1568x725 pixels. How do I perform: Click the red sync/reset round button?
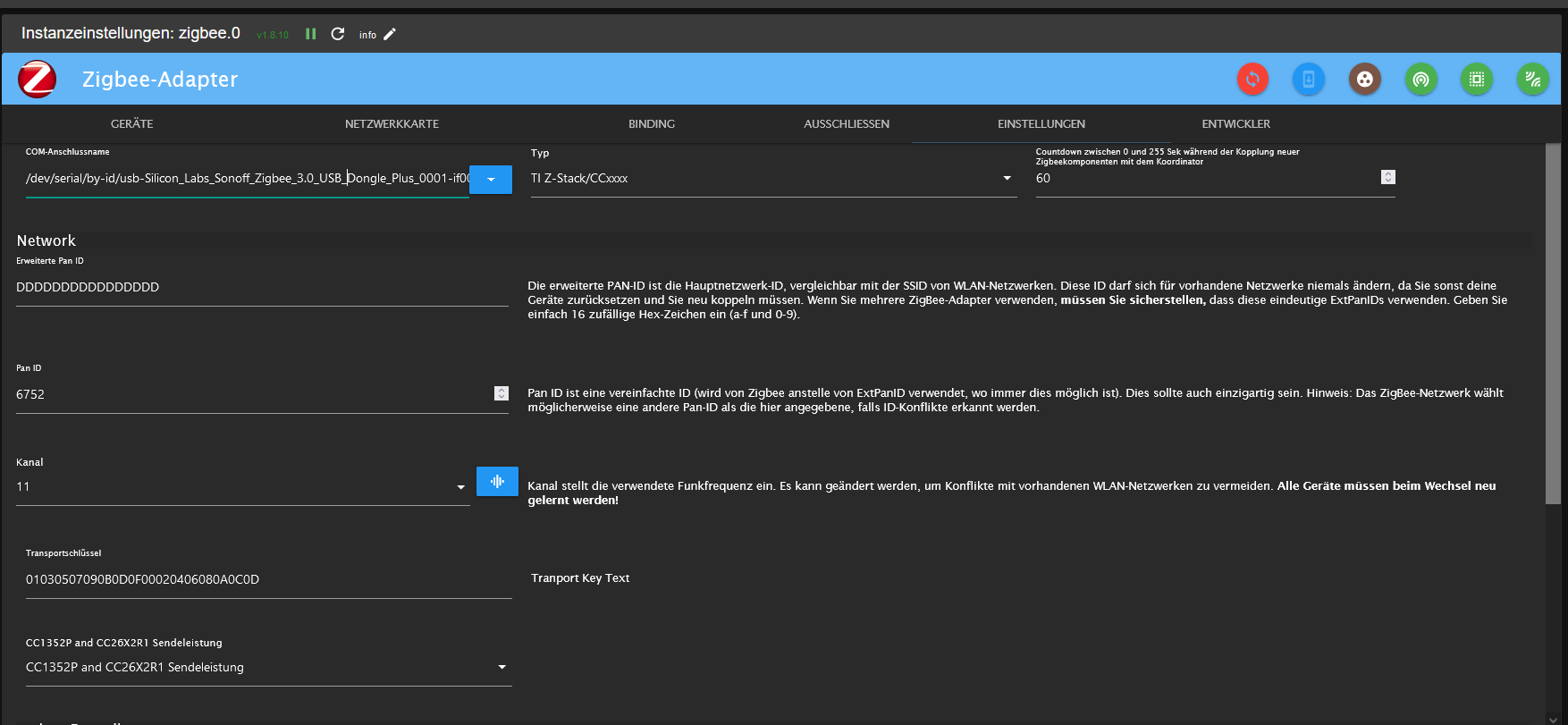(1252, 79)
